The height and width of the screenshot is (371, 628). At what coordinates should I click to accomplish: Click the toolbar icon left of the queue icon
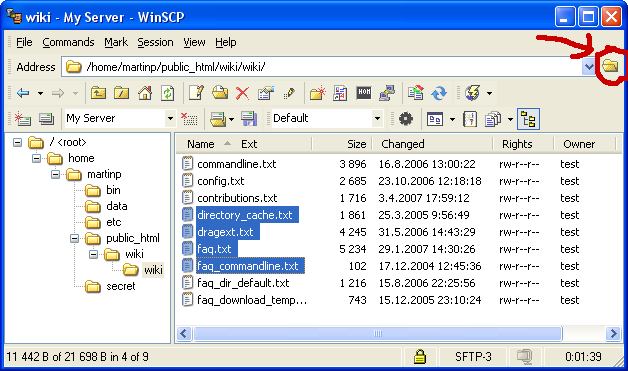point(470,119)
